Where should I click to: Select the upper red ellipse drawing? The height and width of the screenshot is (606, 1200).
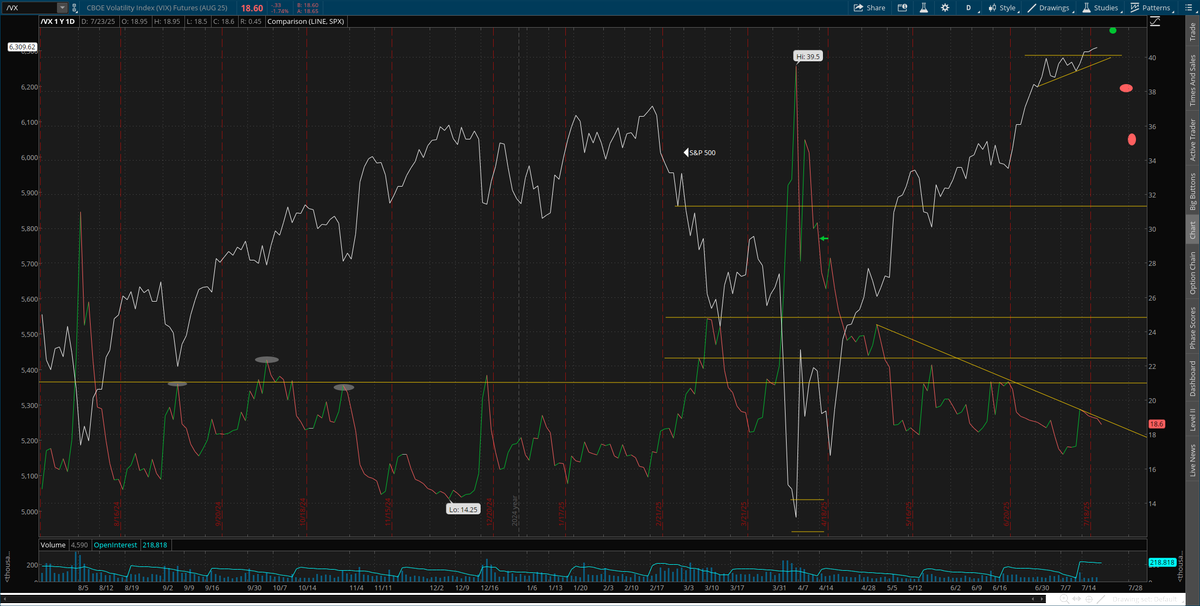point(1125,89)
